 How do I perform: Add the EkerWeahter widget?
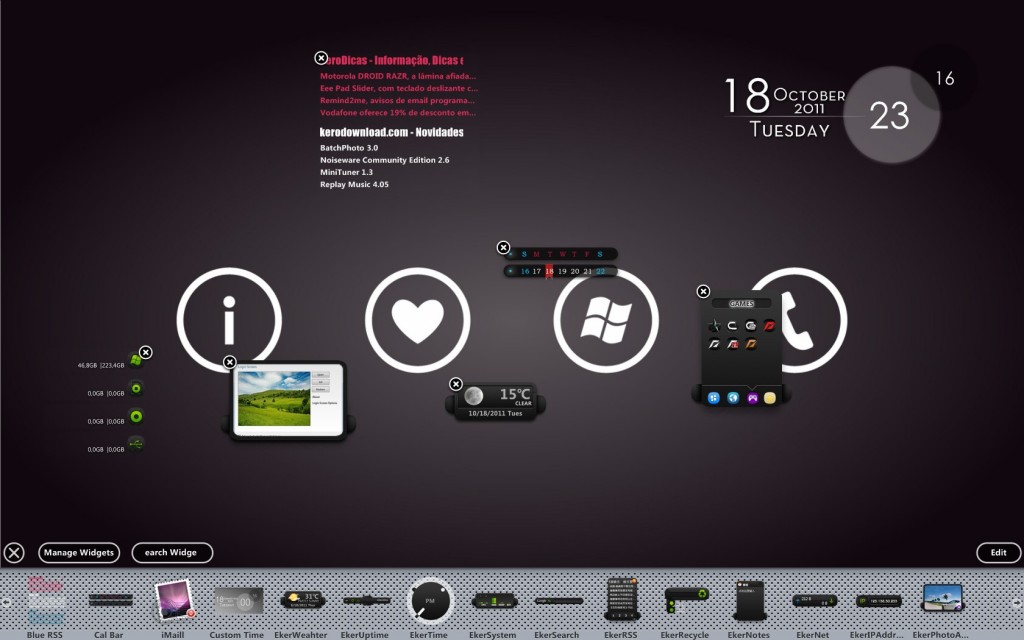tap(302, 600)
